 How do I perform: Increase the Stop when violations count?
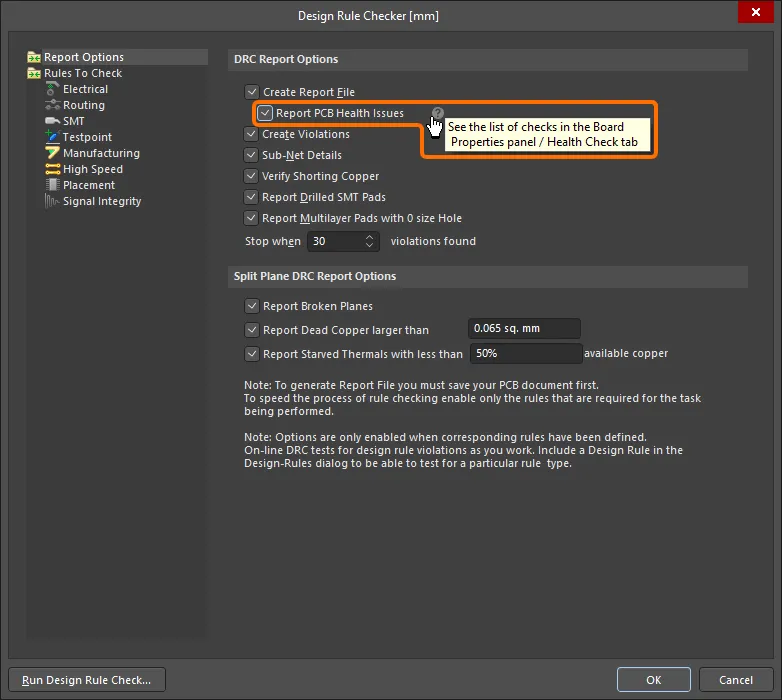click(369, 237)
